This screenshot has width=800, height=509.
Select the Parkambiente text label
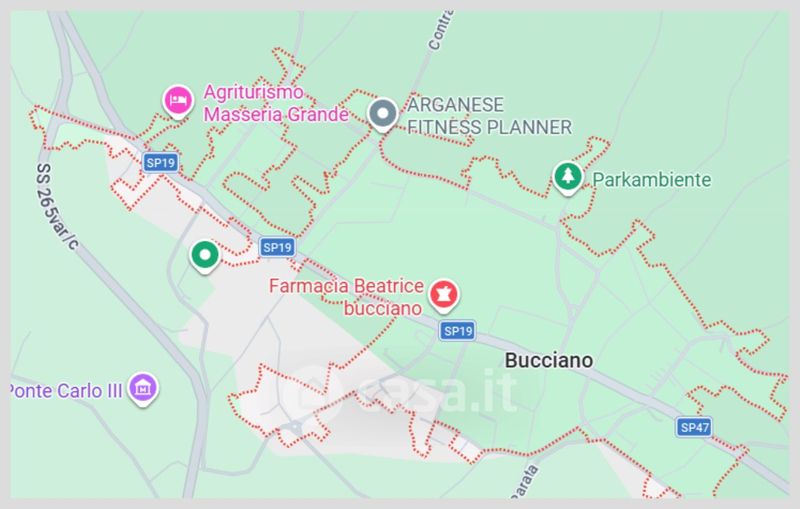652,180
